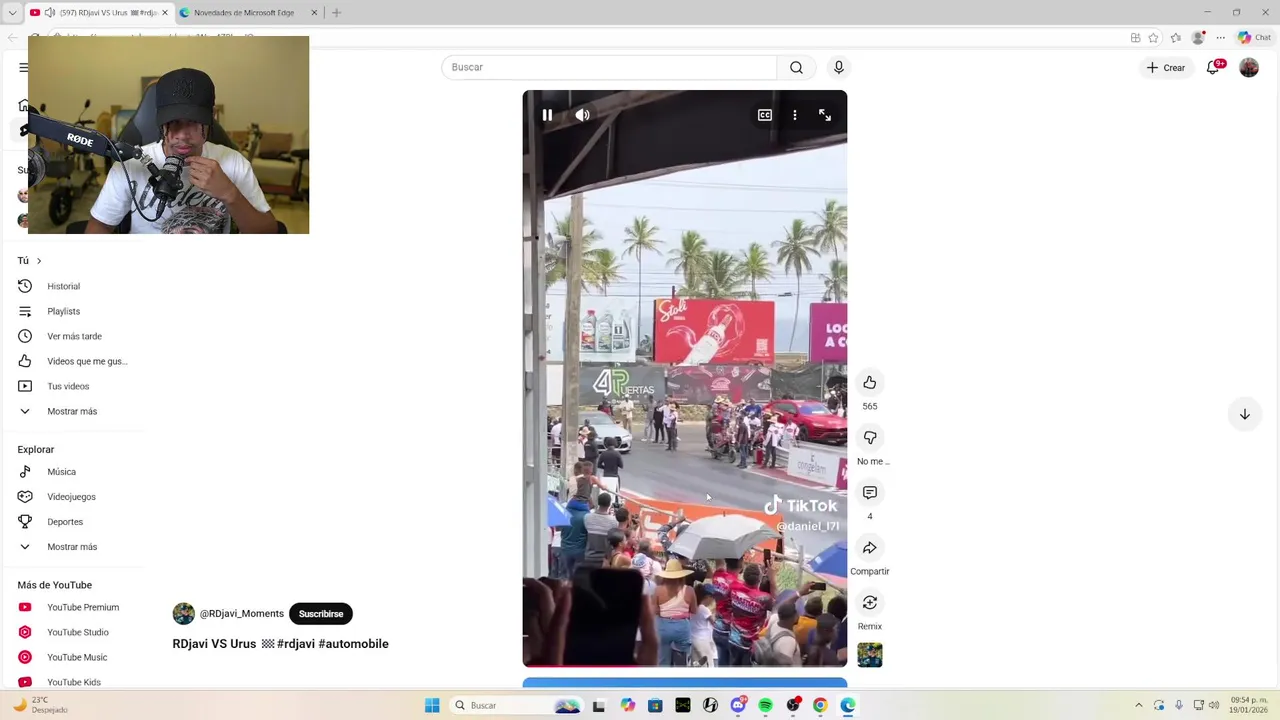This screenshot has height=720, width=1280.
Task: Browse Videojuegos in Explorar
Action: point(72,497)
